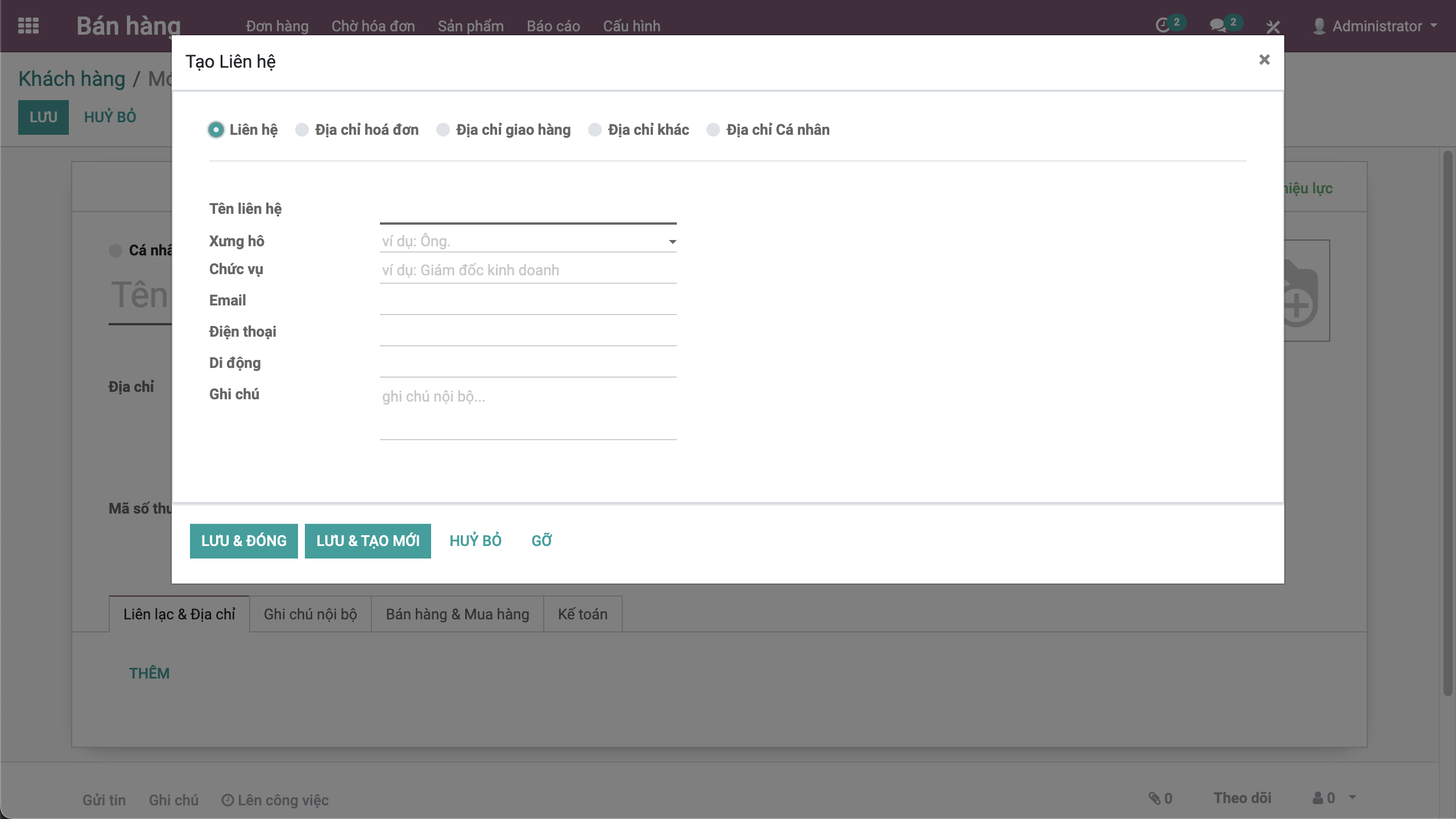
Task: Select Địa chỉ hoá đơn radio option
Action: (302, 130)
